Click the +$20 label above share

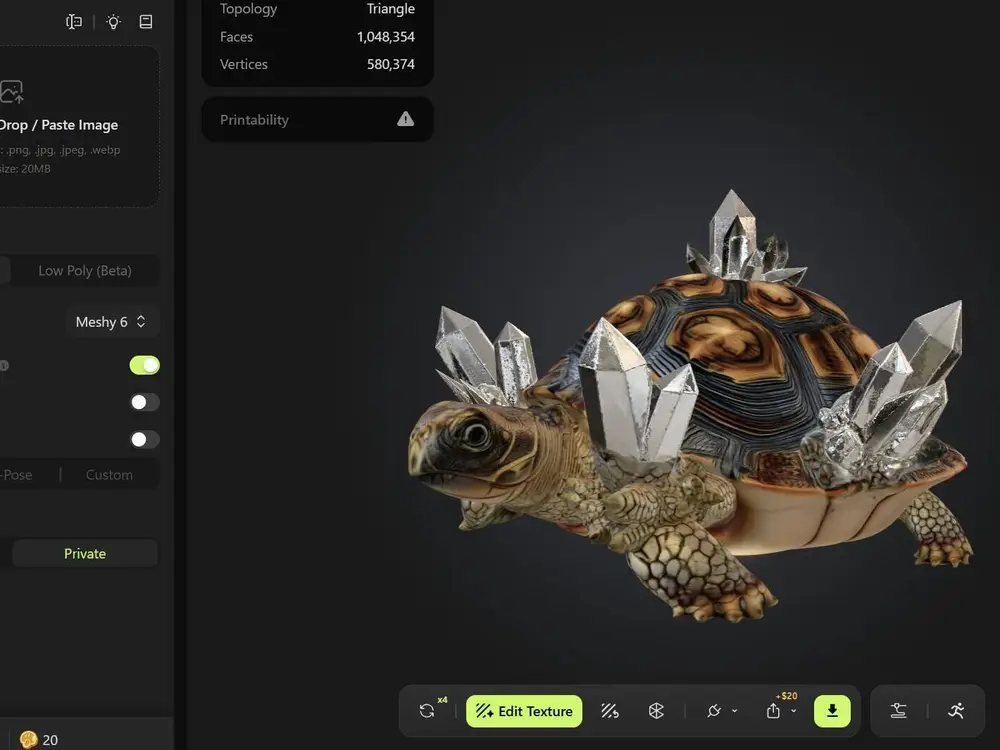click(786, 696)
